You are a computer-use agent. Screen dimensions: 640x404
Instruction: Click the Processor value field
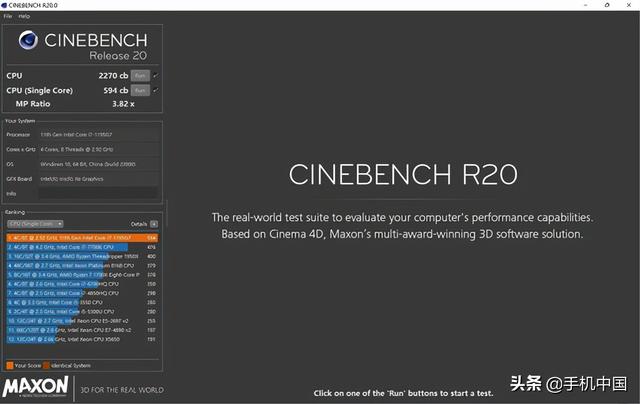click(x=98, y=134)
